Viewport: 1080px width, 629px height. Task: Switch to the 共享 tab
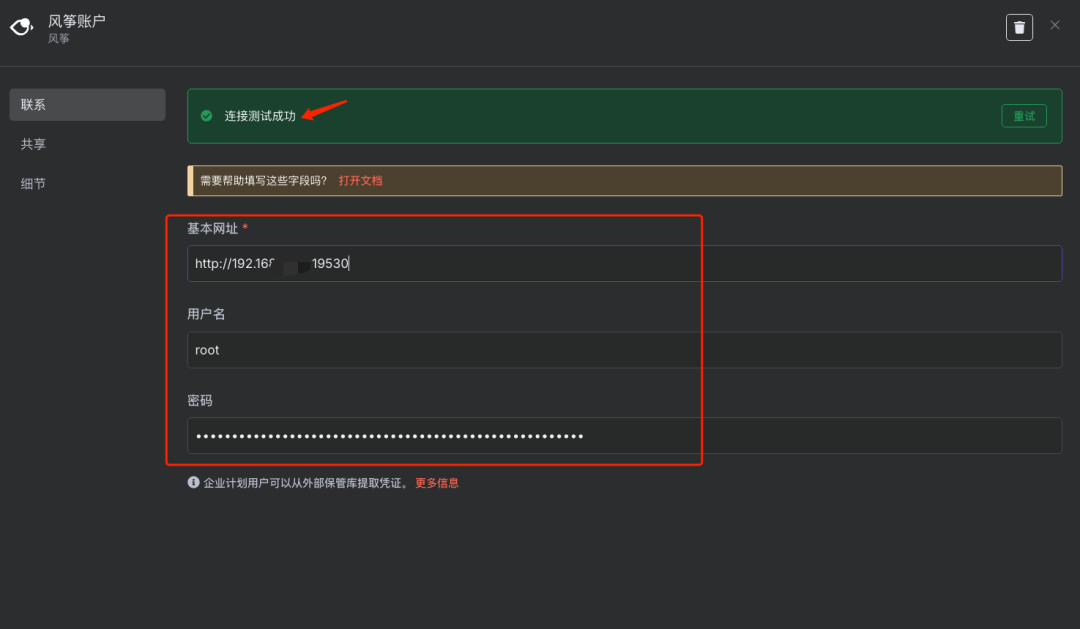point(33,143)
